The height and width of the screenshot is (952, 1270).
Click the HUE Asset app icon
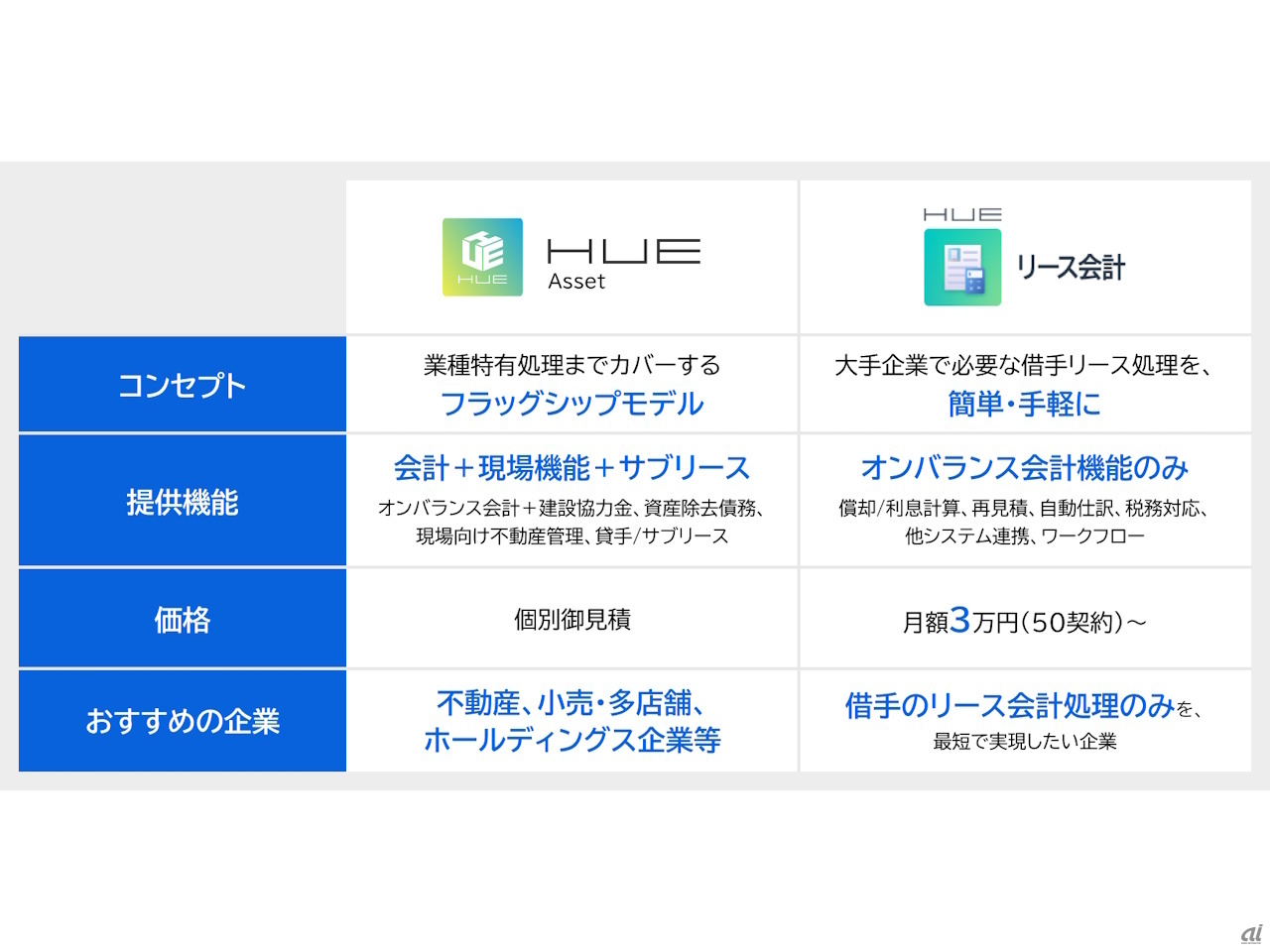coord(482,257)
